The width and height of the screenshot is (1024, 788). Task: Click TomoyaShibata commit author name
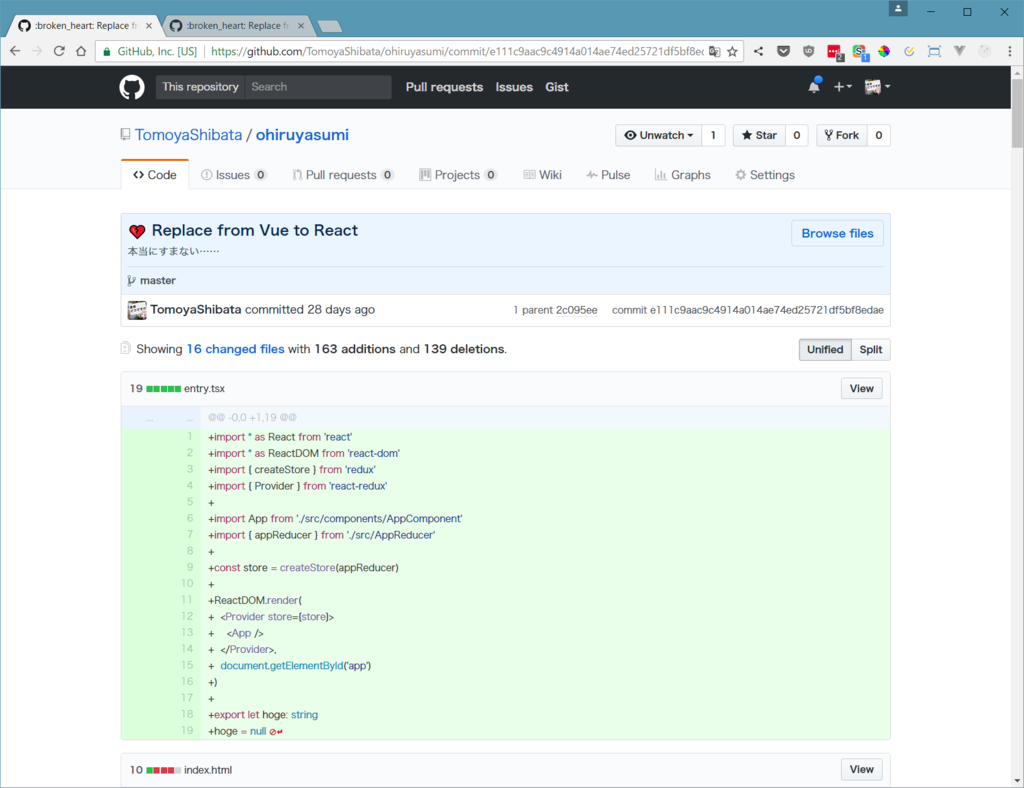pyautogui.click(x=196, y=309)
